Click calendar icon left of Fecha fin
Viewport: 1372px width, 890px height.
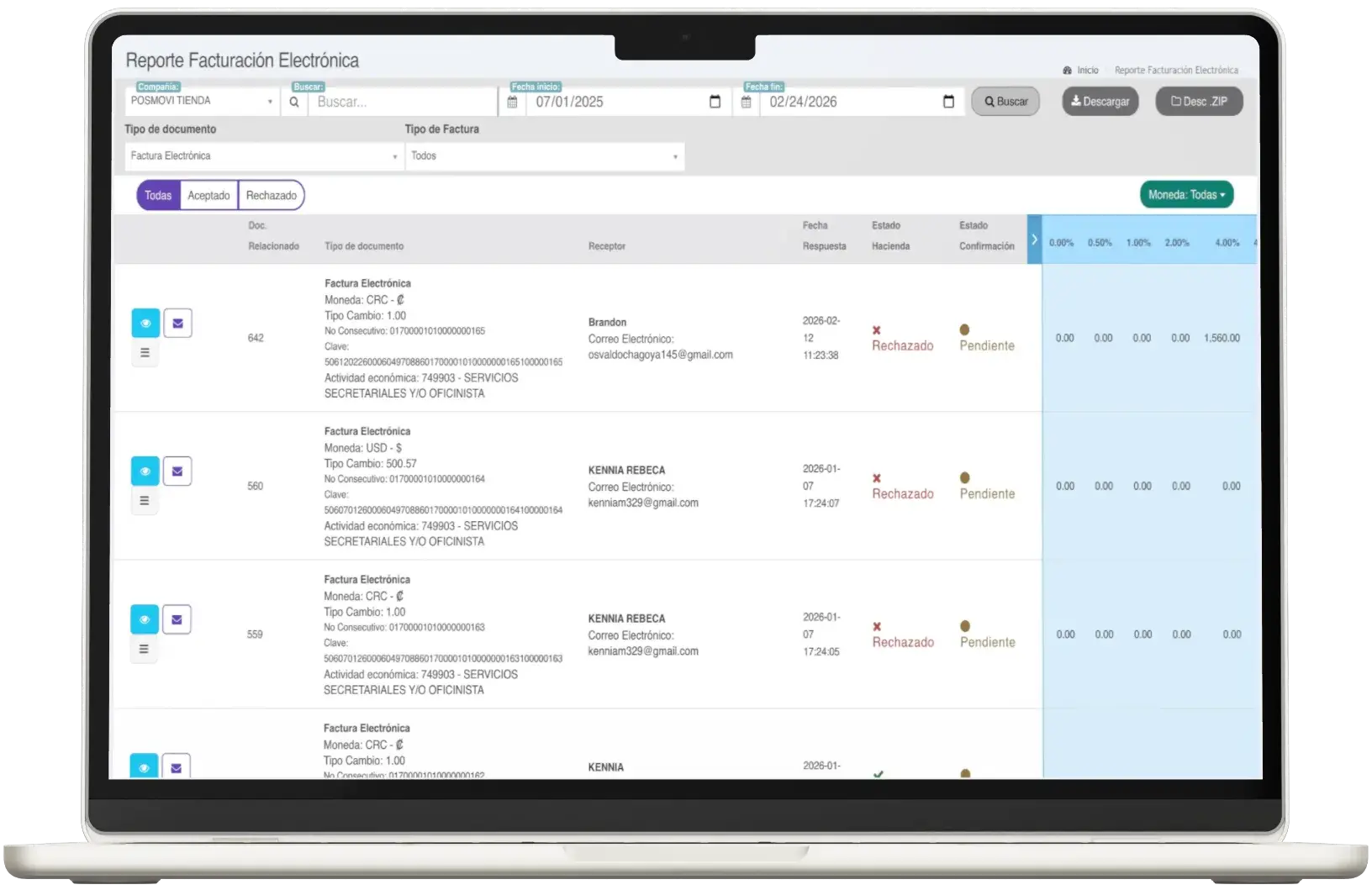746,102
